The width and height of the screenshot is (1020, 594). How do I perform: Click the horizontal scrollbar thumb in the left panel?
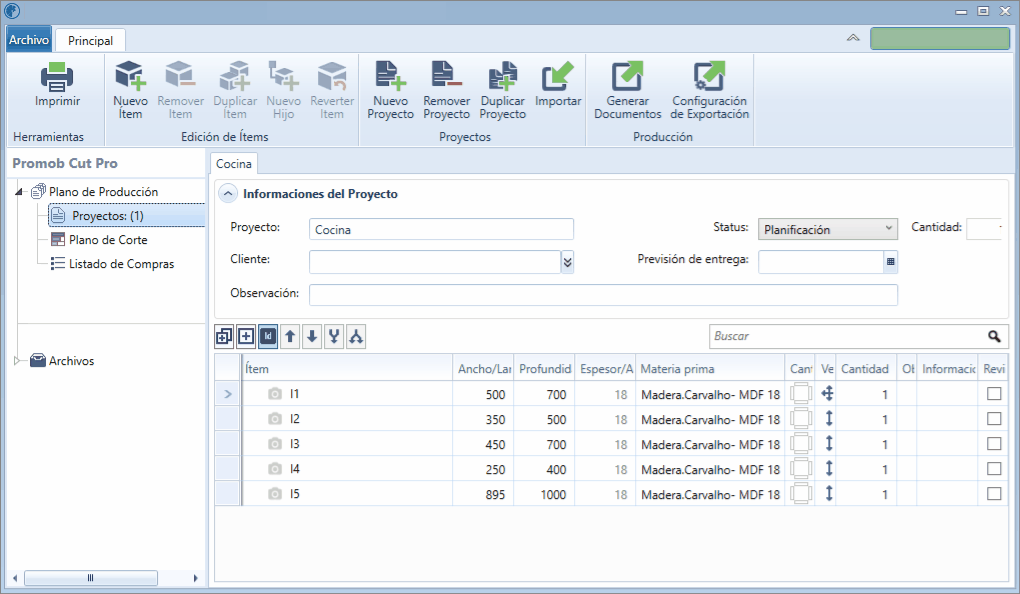click(90, 578)
